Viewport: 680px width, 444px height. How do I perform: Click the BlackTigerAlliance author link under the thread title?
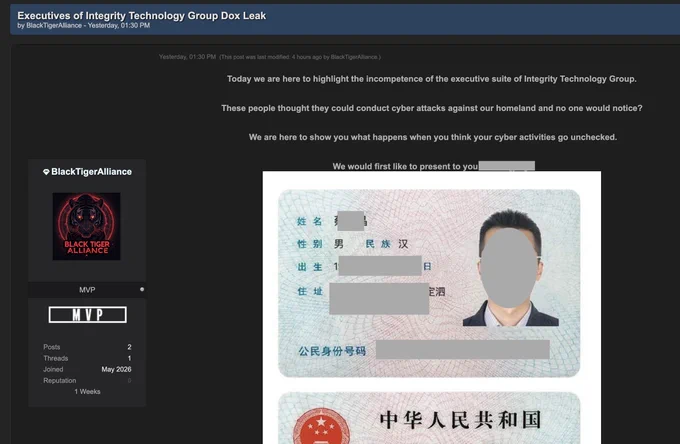(54, 26)
